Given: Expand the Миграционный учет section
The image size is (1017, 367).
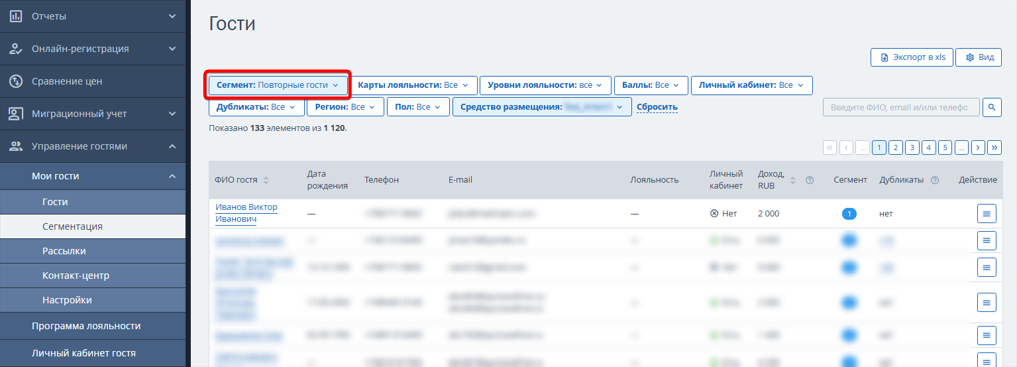Looking at the screenshot, I should [172, 114].
